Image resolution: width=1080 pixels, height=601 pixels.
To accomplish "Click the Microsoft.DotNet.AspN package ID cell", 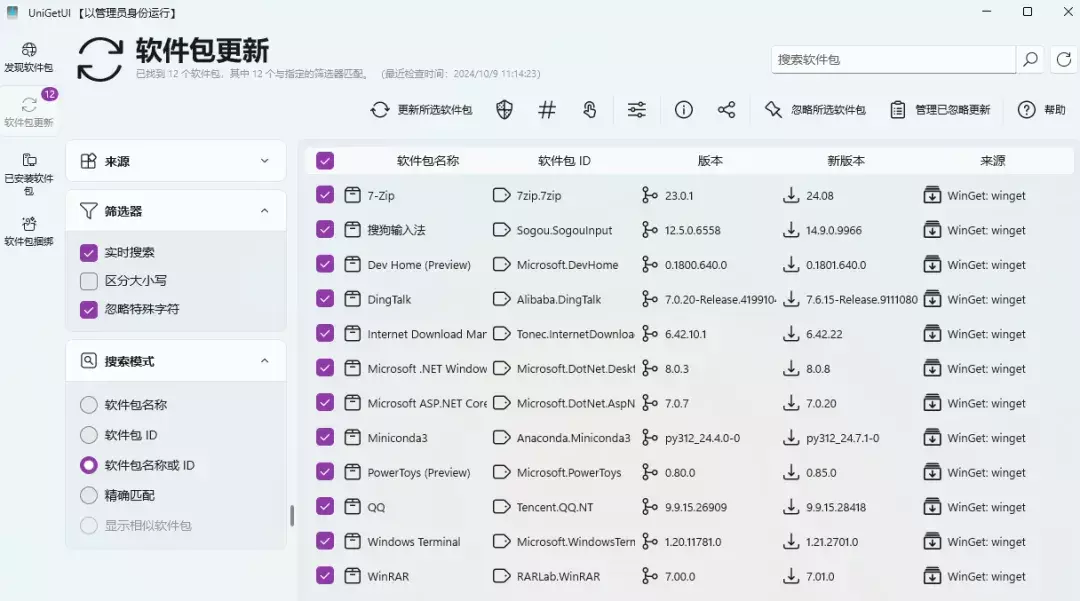I will (x=575, y=403).
